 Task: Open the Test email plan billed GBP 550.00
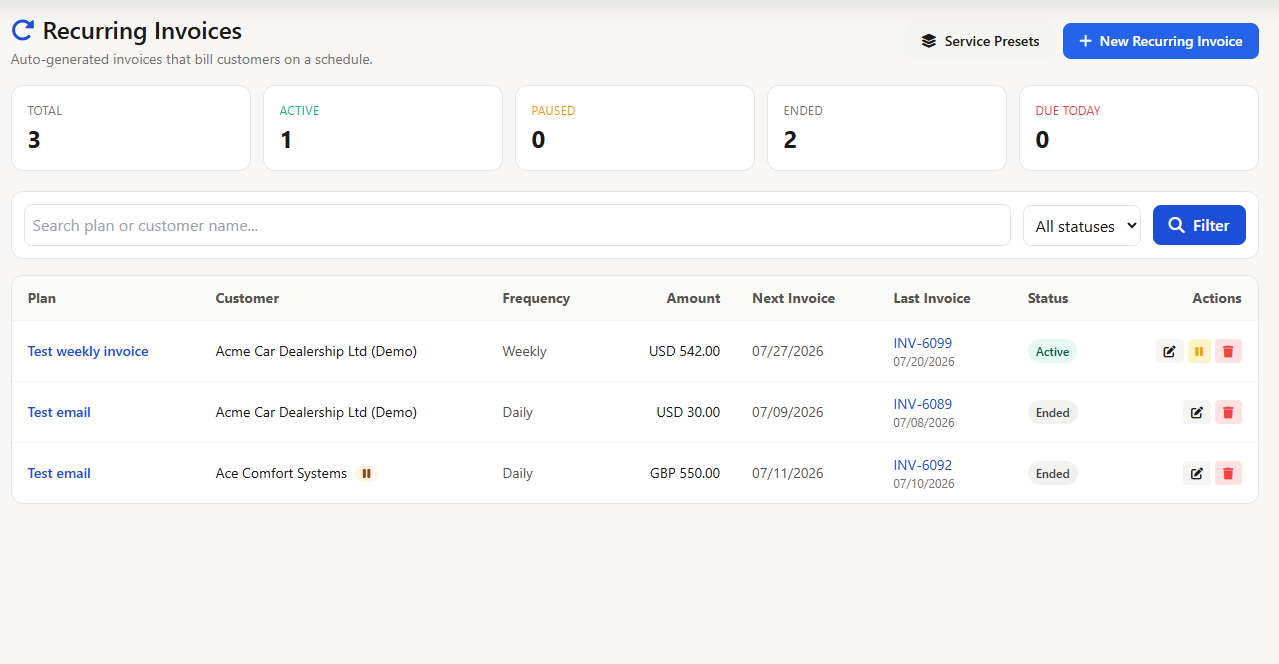(x=59, y=473)
